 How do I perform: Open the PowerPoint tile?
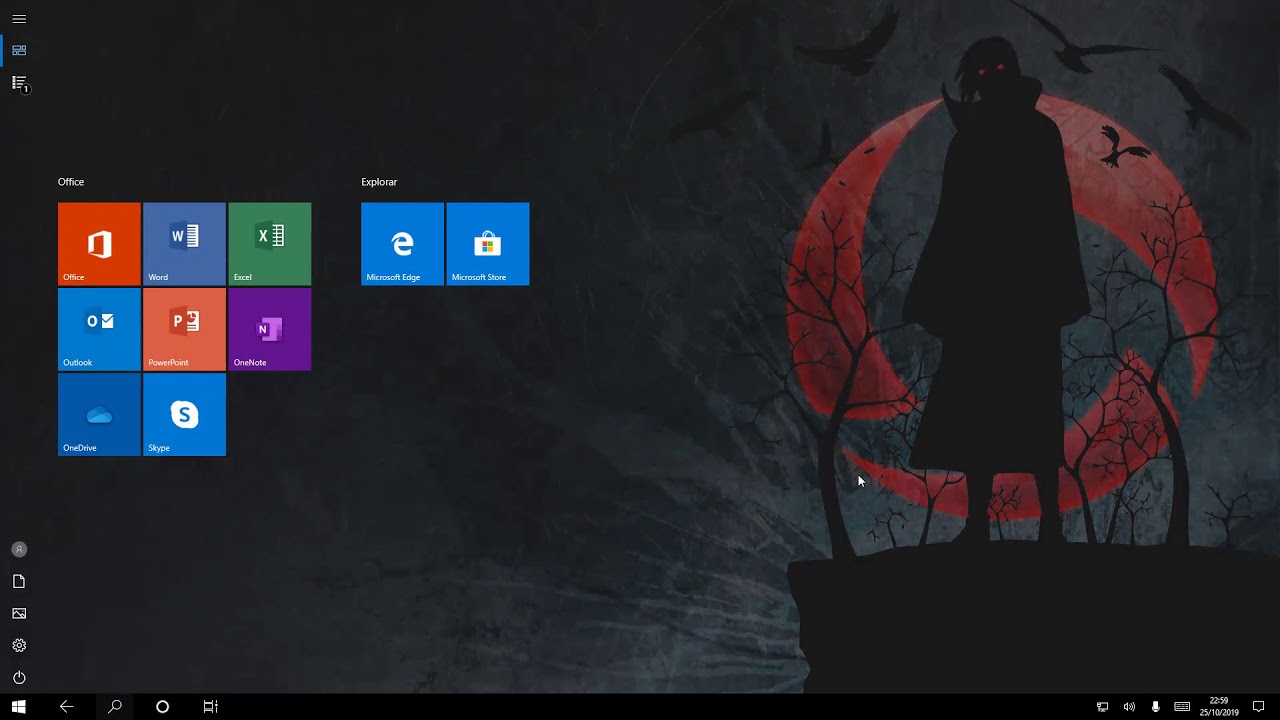pos(184,329)
